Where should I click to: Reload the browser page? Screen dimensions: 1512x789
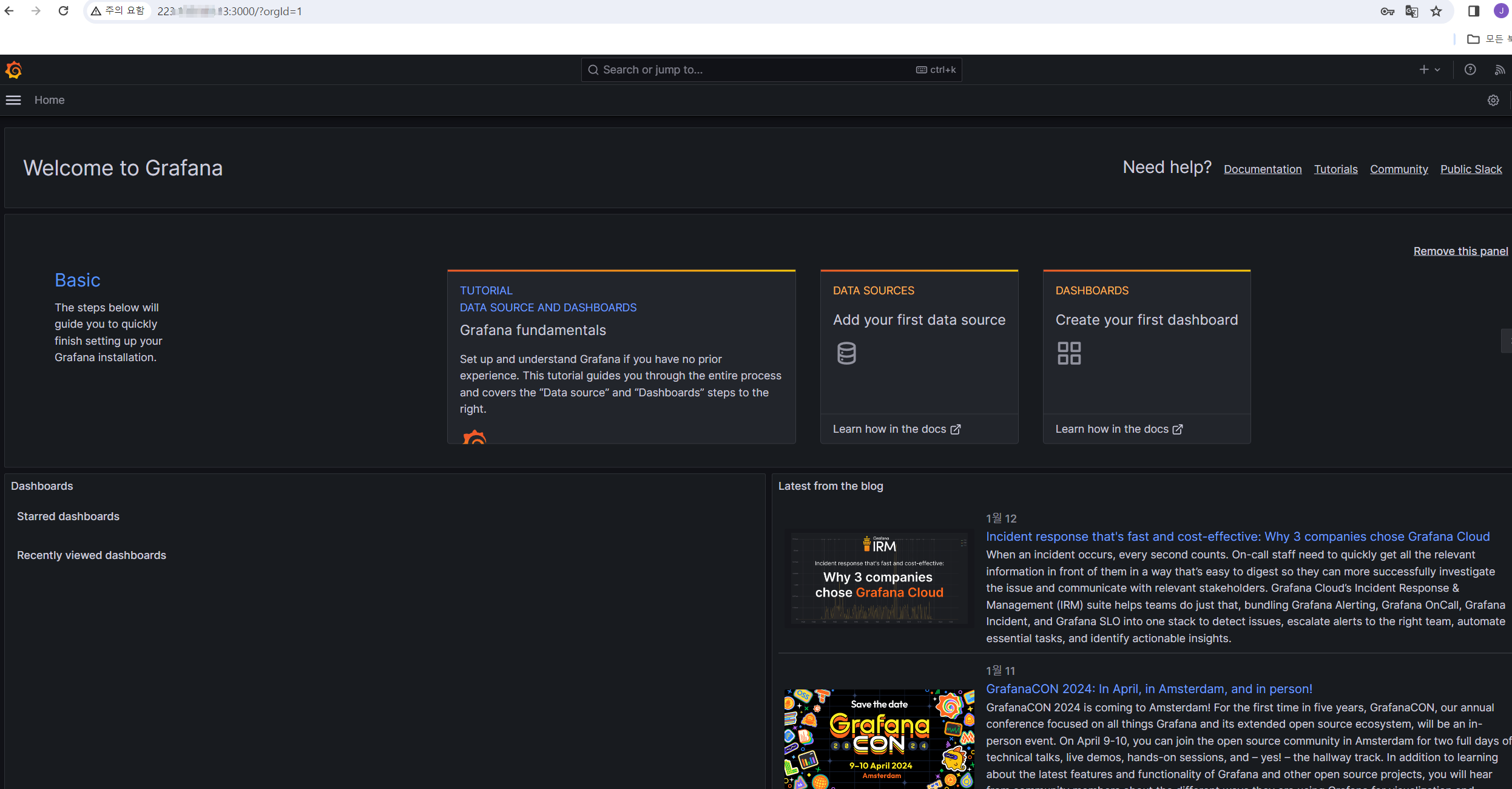(x=63, y=11)
